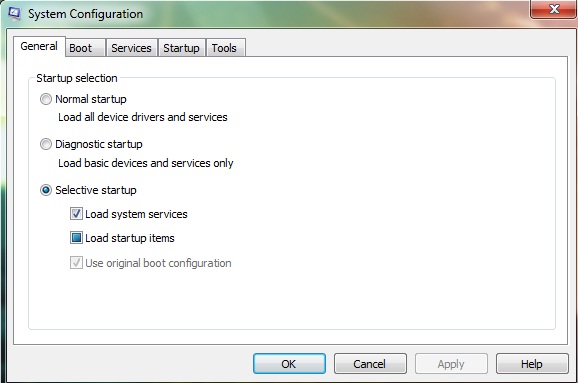Switch to the General tab
Screen dimensions: 578x383
(39, 46)
